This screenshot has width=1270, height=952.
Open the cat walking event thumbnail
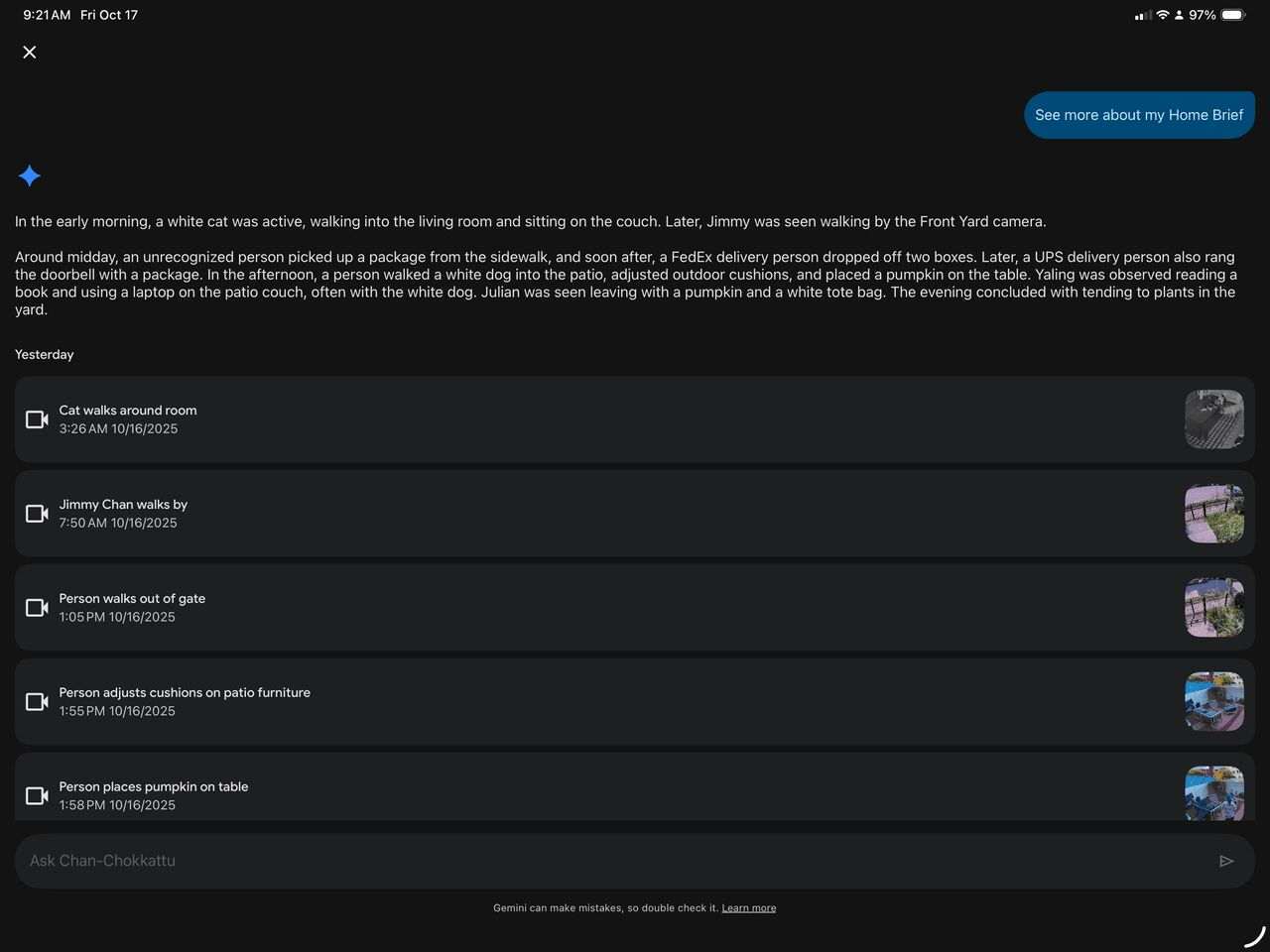(x=1213, y=419)
